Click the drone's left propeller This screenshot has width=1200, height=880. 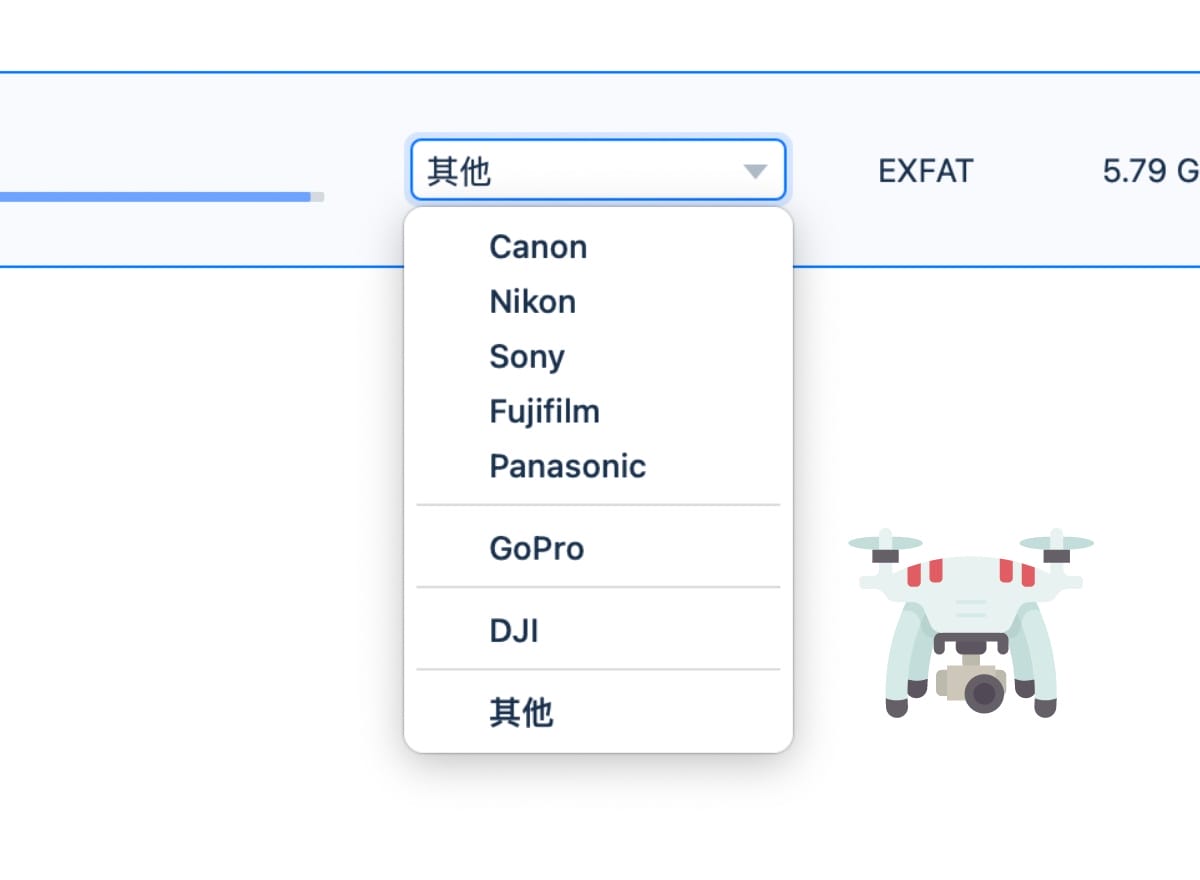[885, 544]
